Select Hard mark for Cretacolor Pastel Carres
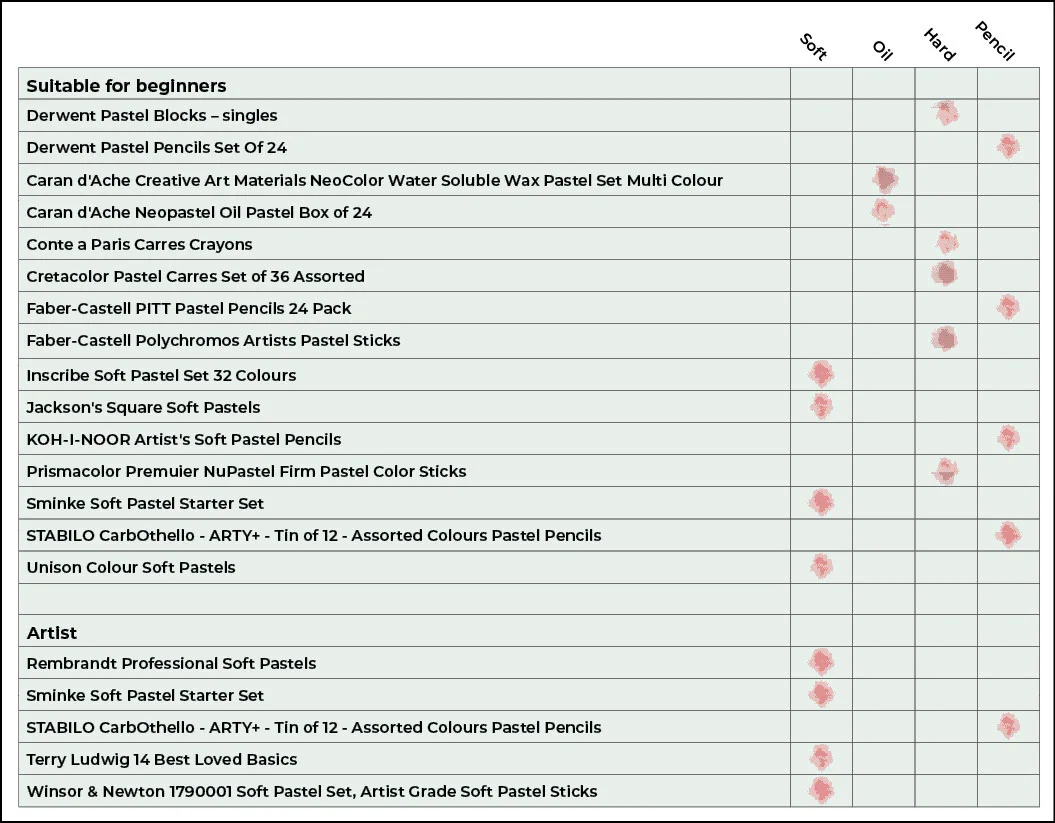The width and height of the screenshot is (1055, 823). [x=944, y=274]
